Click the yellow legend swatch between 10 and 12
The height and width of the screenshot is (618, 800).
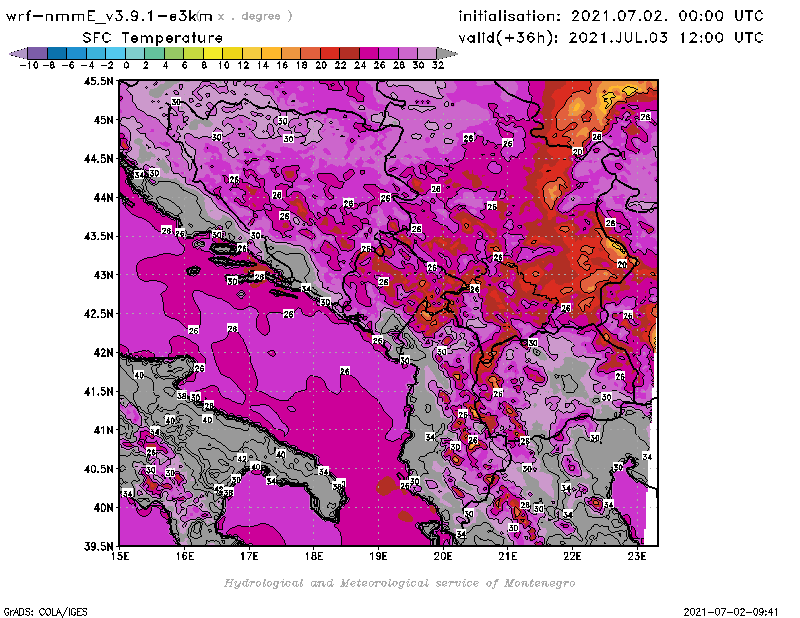(232, 53)
